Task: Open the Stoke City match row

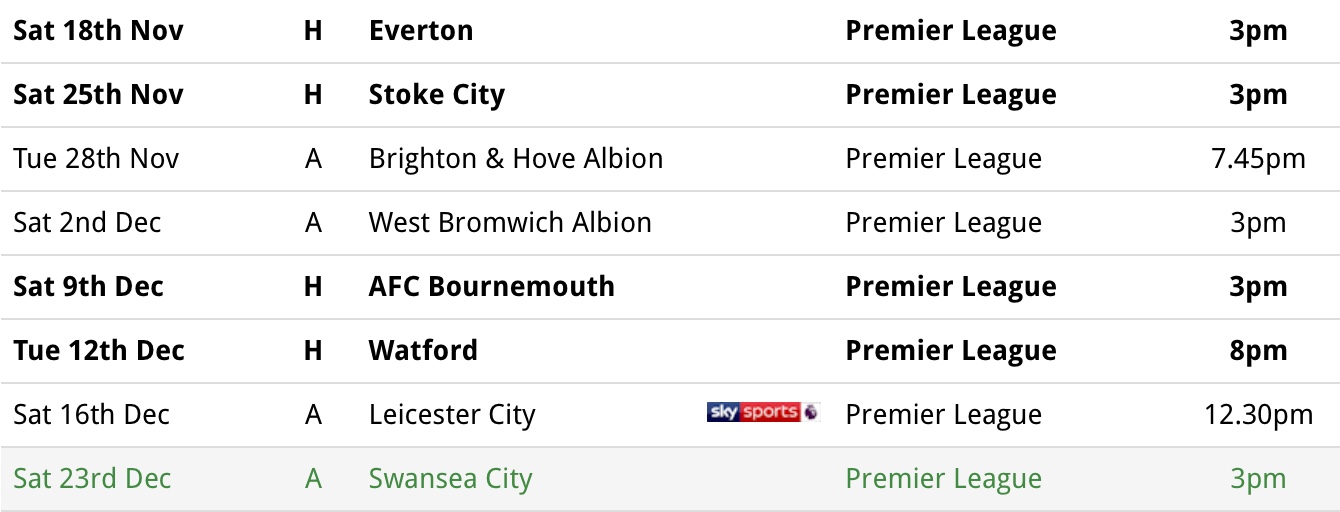Action: click(670, 95)
